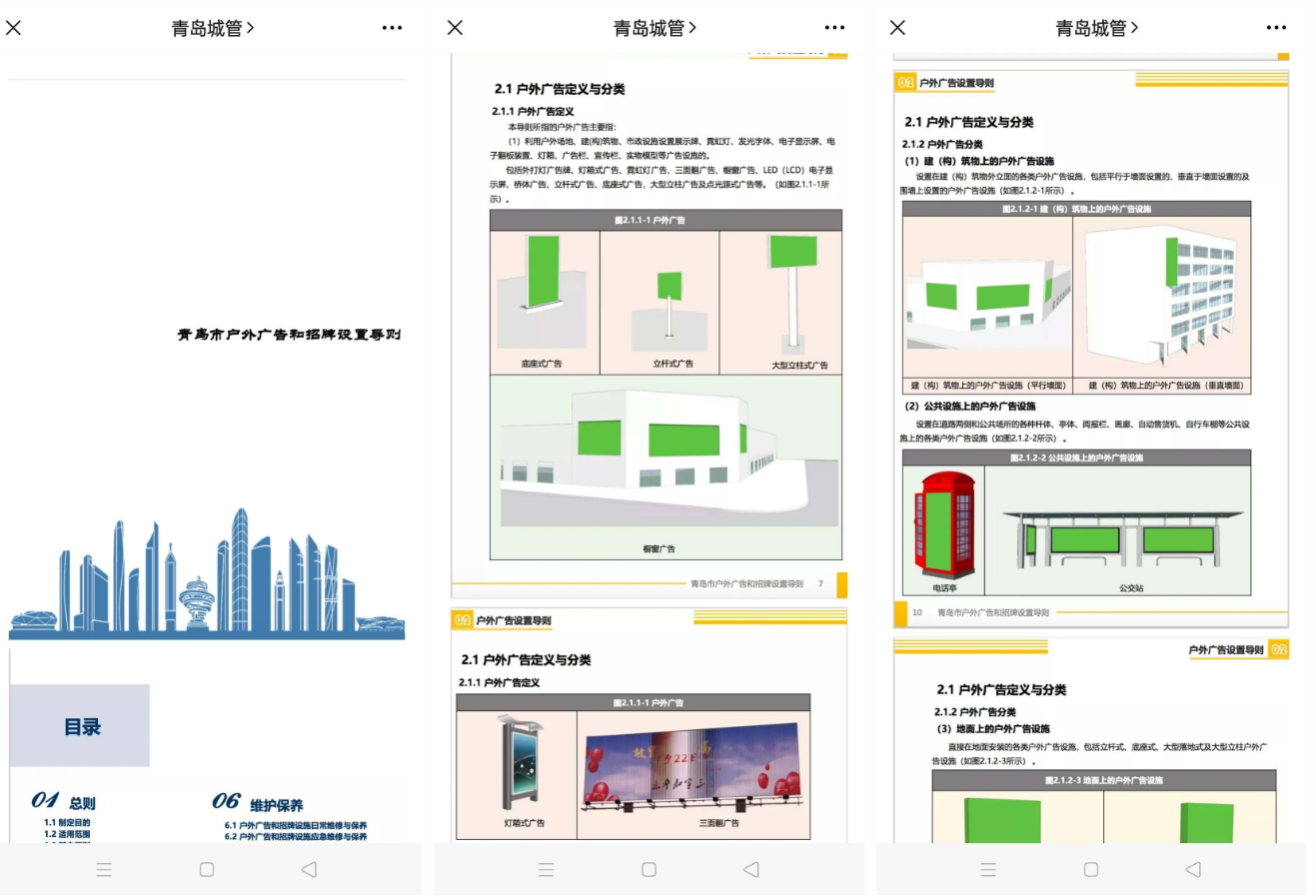The image size is (1316, 896).
Task: Tap the back triangle in the left screen's navigation bar
Action: point(309,869)
